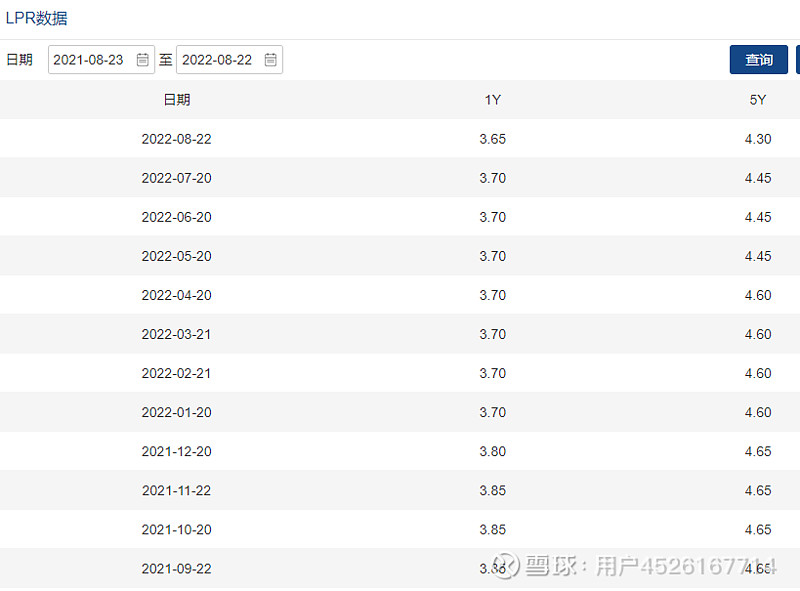The height and width of the screenshot is (591, 800).
Task: Click 5Y value 4.60 in 2022-04-20 row
Action: click(758, 295)
